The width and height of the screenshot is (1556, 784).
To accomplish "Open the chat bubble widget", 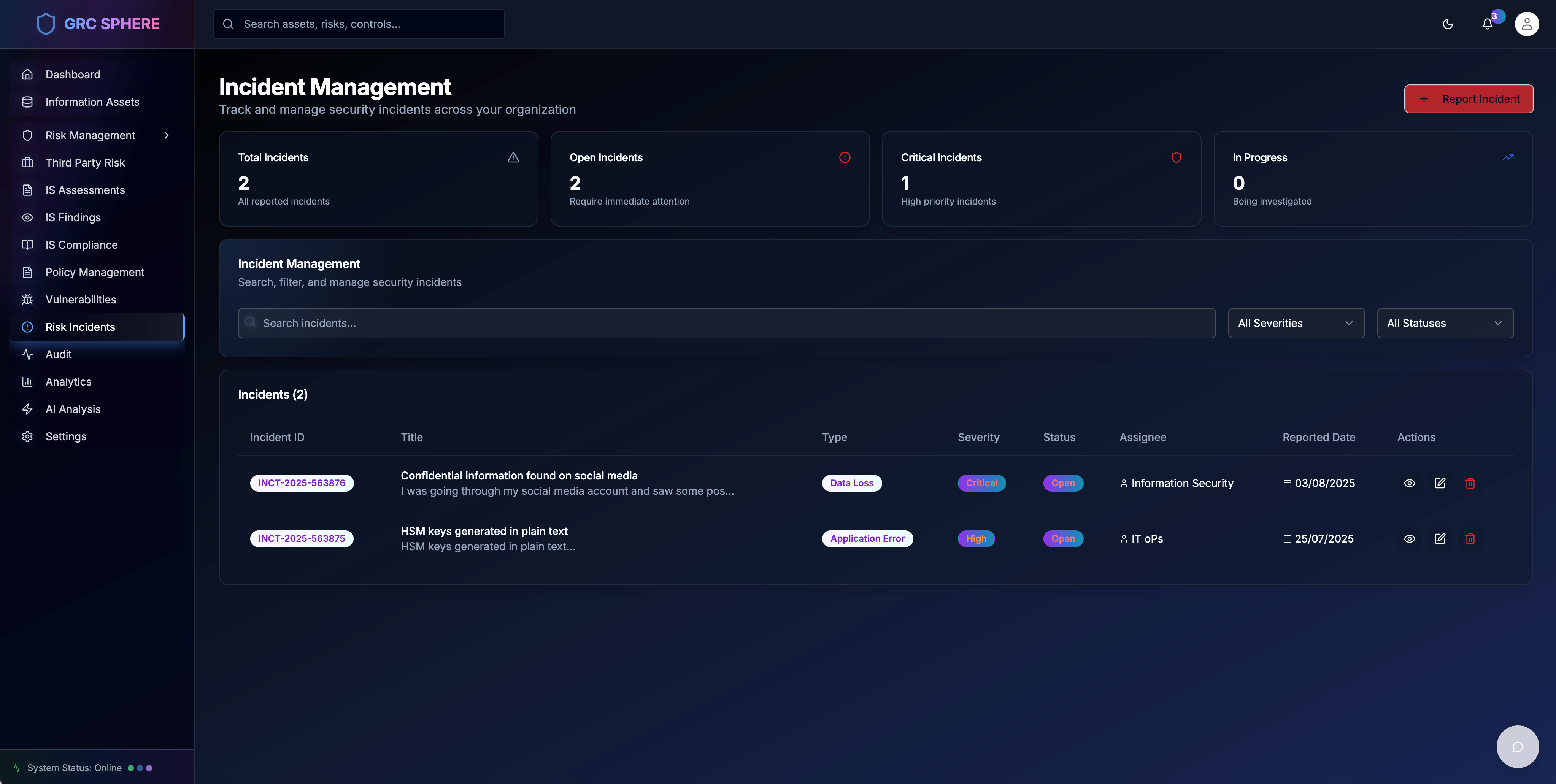I will [1517, 747].
